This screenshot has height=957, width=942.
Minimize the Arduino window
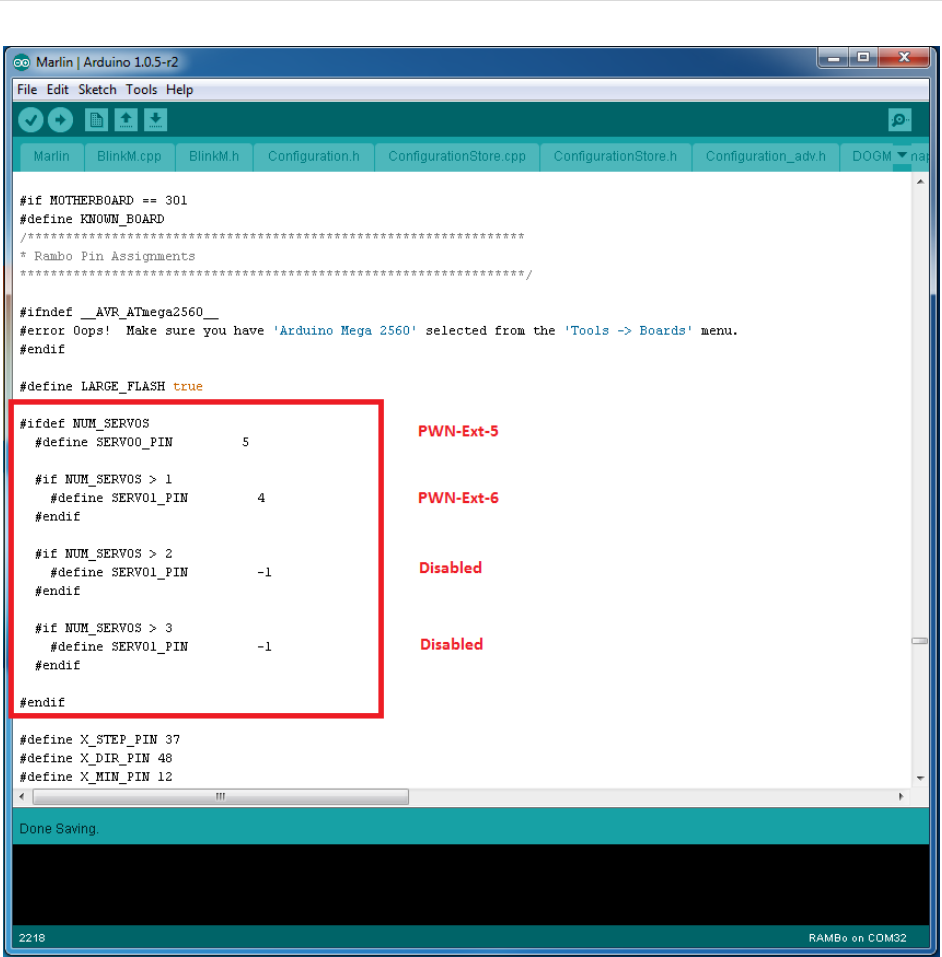(834, 57)
